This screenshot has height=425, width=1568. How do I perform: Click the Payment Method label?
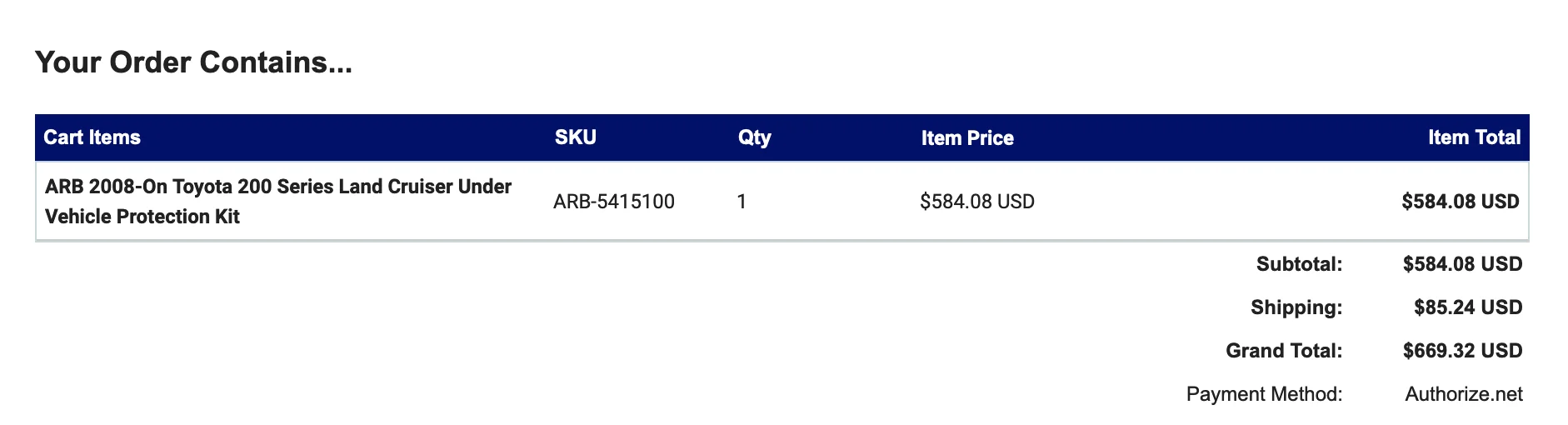[1264, 394]
